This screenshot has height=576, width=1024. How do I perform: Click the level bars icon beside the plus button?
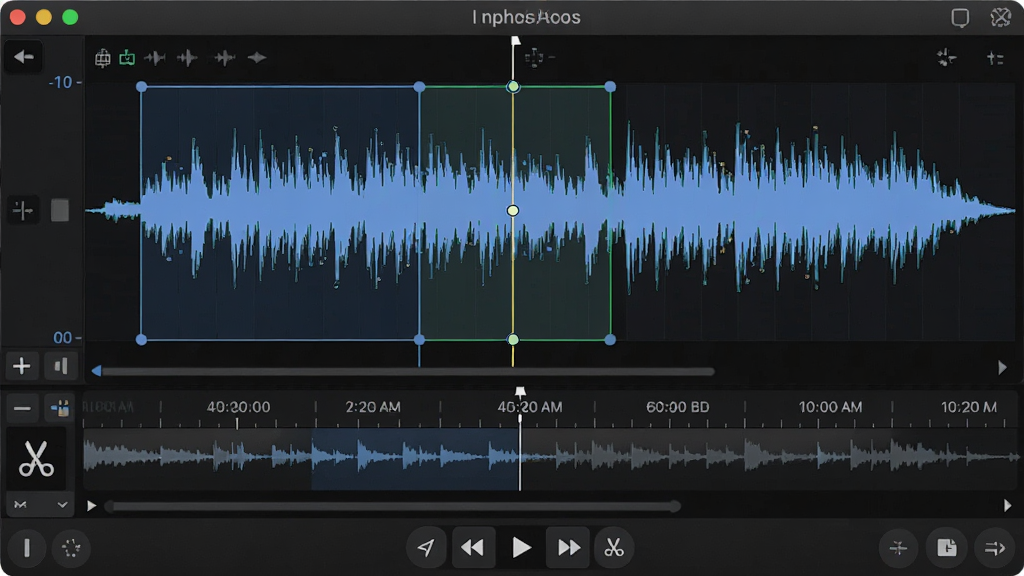(61, 366)
